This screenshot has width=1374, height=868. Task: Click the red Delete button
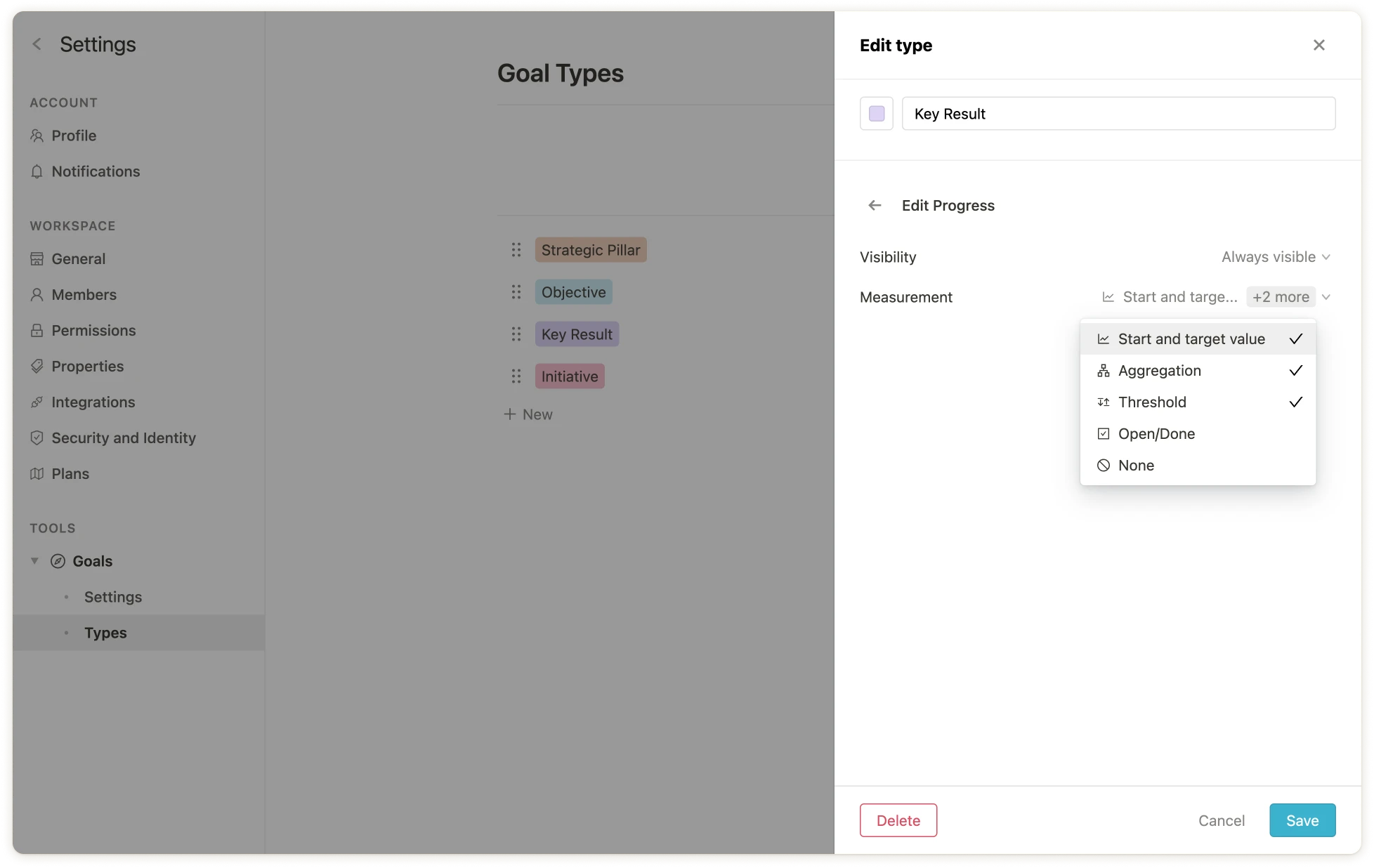[x=898, y=820]
